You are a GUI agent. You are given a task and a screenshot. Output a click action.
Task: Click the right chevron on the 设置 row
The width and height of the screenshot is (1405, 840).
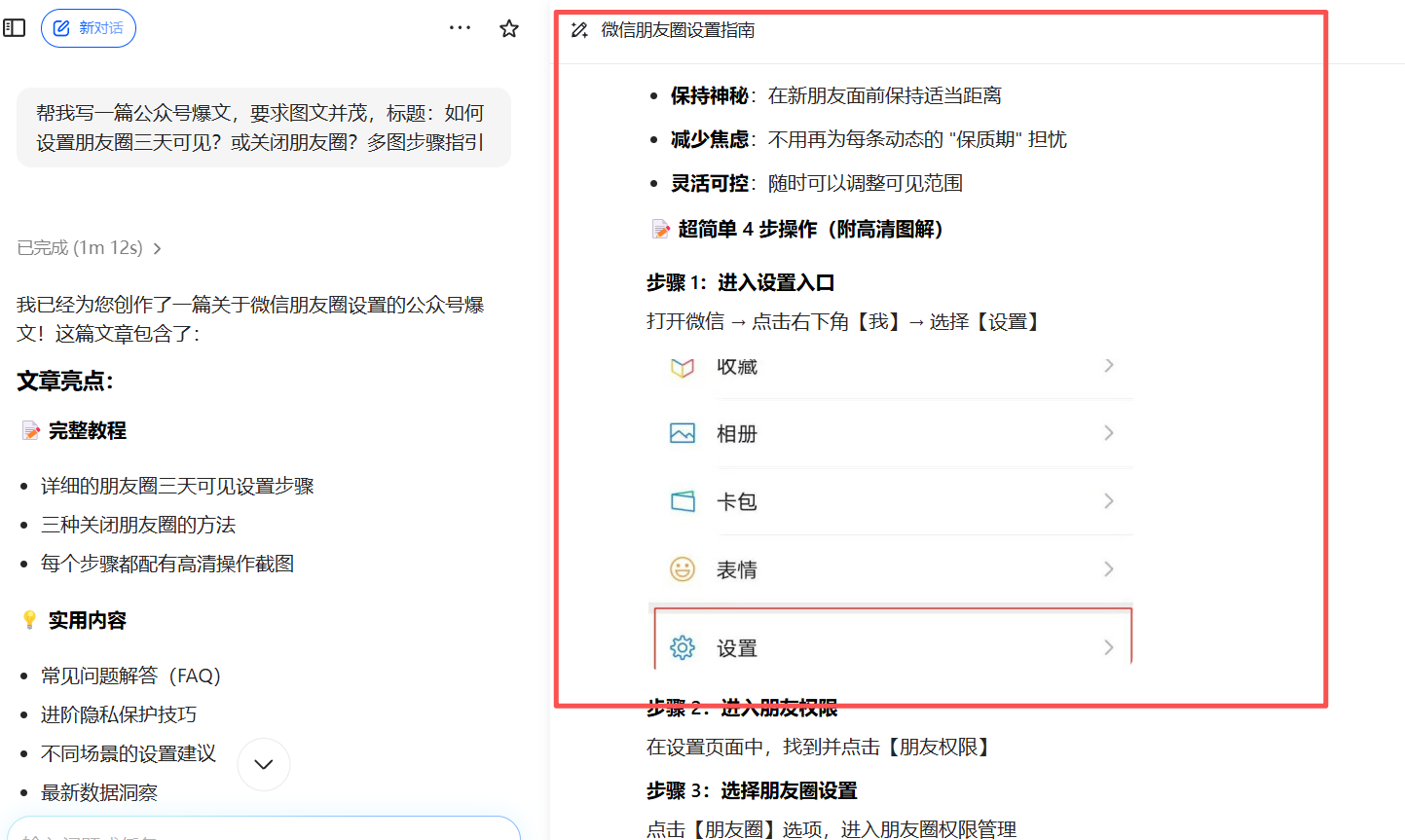point(1108,646)
